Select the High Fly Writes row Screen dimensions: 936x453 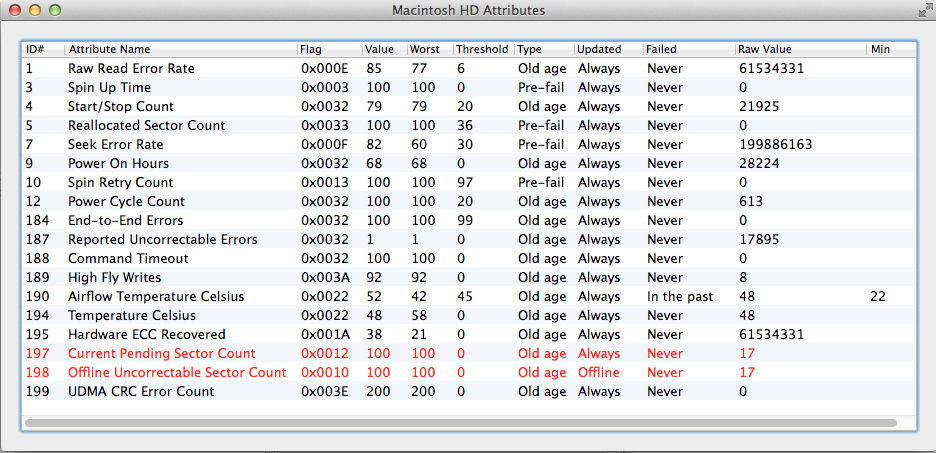(469, 278)
